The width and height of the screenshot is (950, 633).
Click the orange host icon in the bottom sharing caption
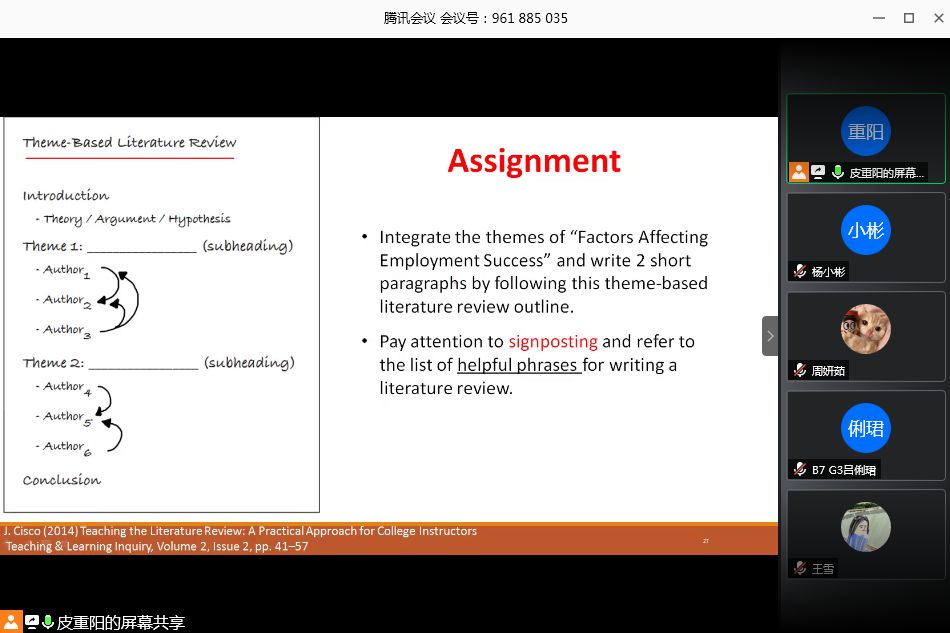click(11, 622)
